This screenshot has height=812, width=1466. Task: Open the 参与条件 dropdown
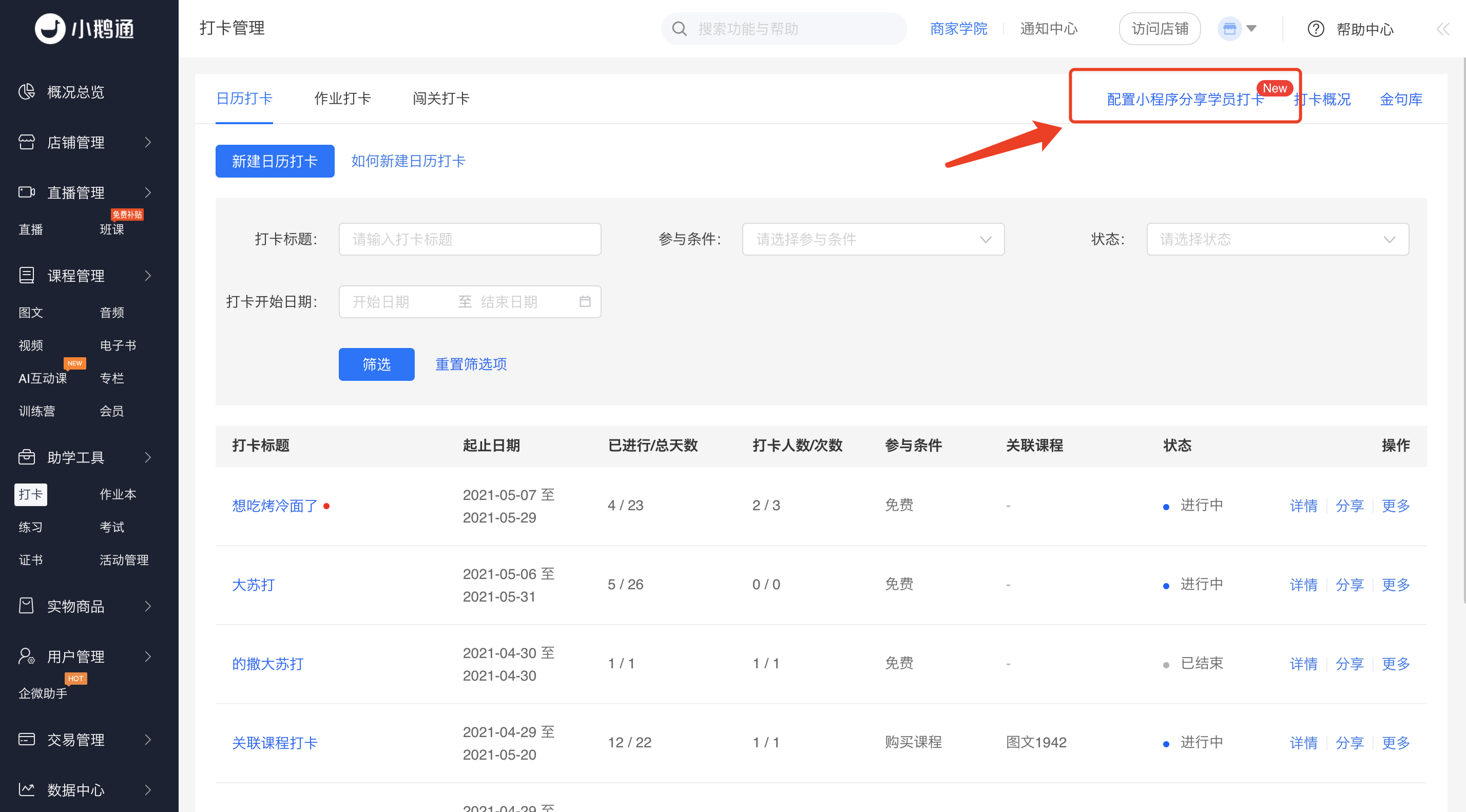click(x=873, y=239)
